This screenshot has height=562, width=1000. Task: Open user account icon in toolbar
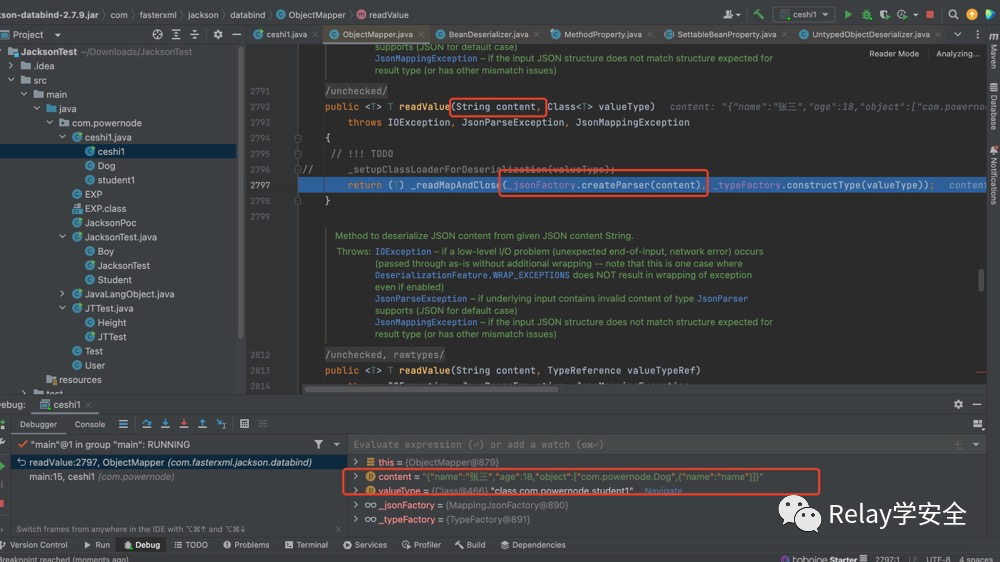(732, 14)
